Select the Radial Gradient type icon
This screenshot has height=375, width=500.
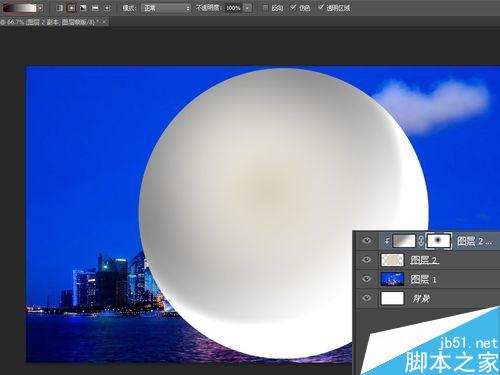click(71, 8)
